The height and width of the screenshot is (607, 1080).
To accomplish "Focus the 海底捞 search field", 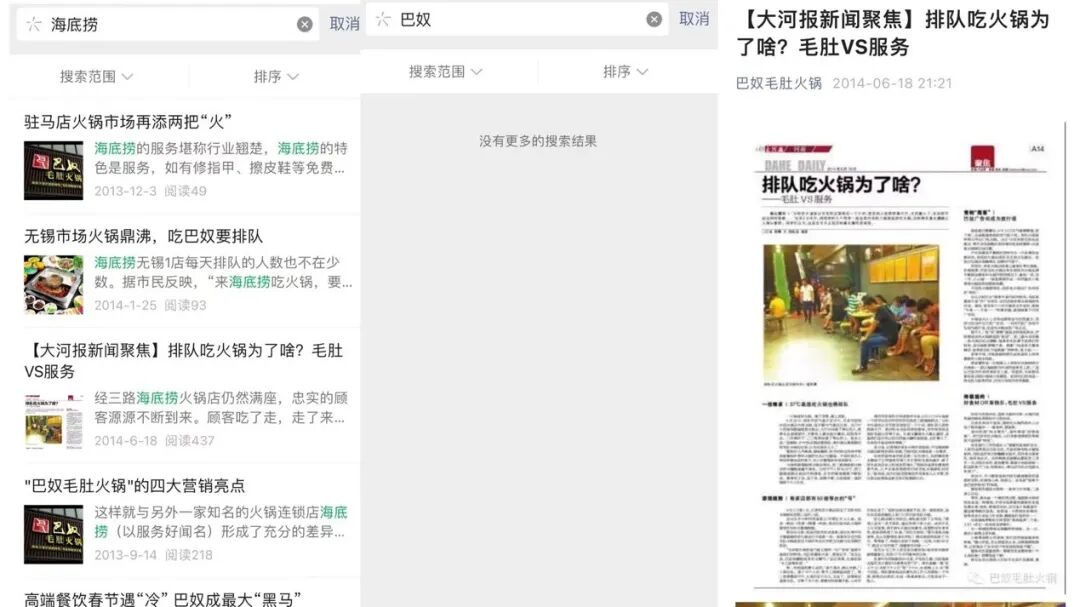I will coord(167,24).
